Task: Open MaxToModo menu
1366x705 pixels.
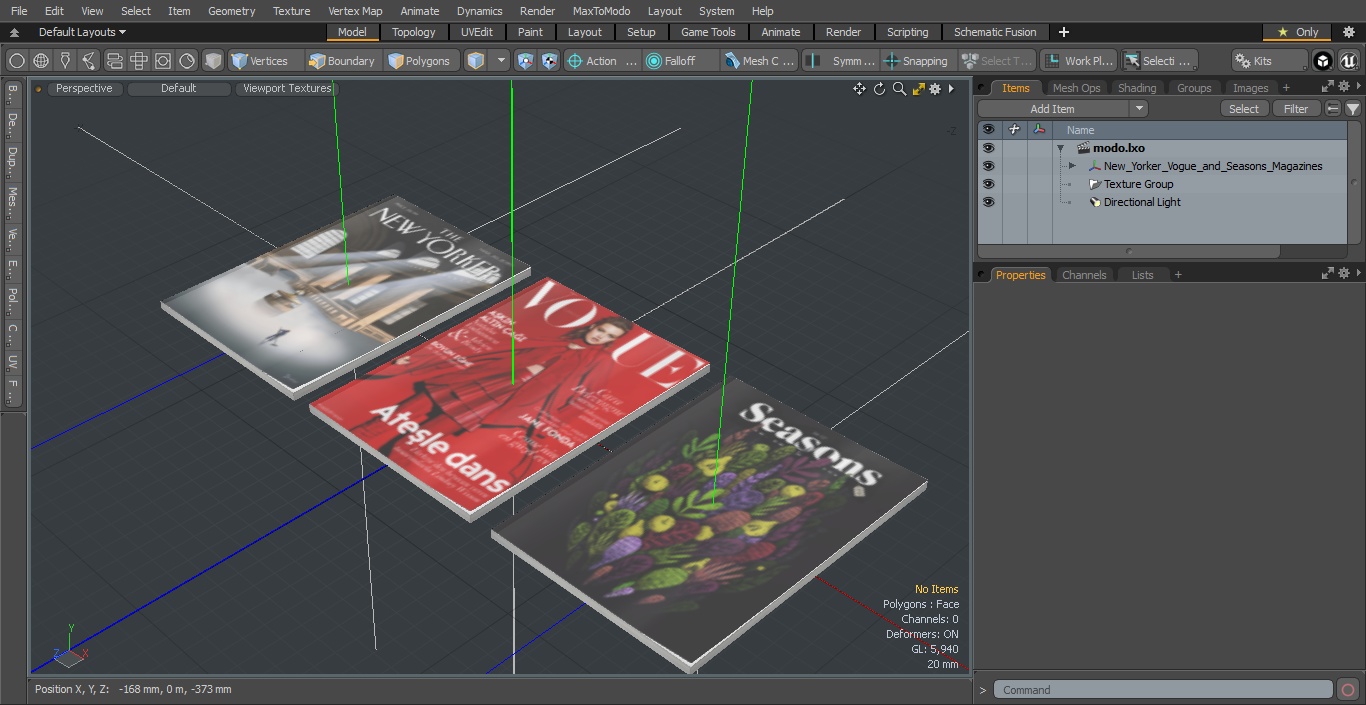Action: [x=601, y=11]
